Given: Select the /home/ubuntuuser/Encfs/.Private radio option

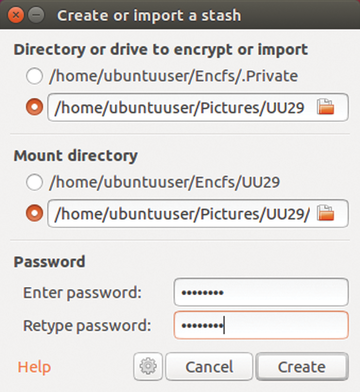Looking at the screenshot, I should (34, 76).
